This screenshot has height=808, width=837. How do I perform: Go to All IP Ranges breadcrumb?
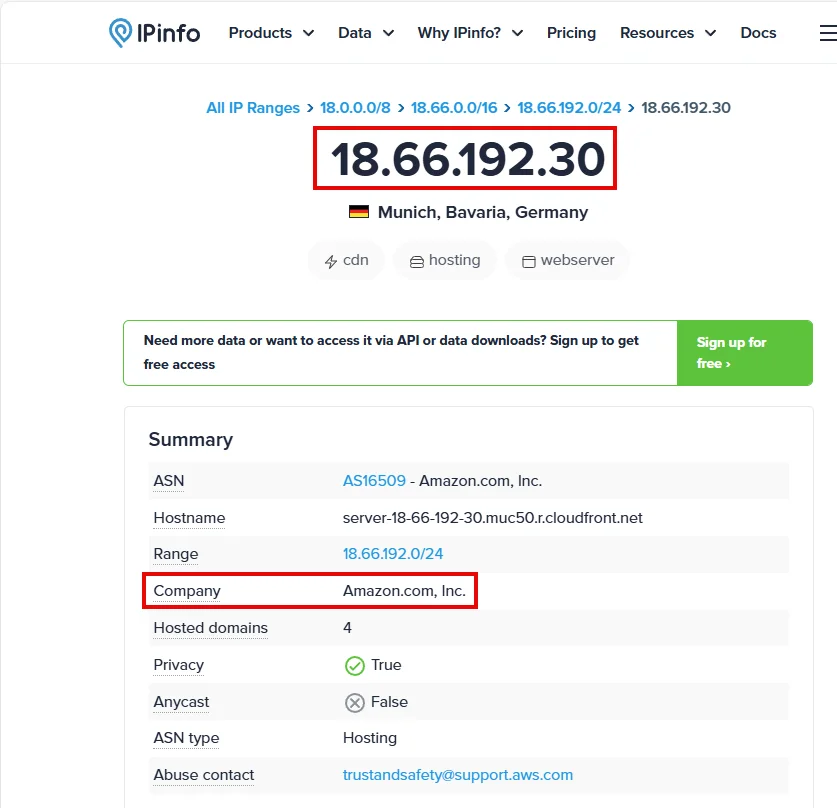coord(253,108)
